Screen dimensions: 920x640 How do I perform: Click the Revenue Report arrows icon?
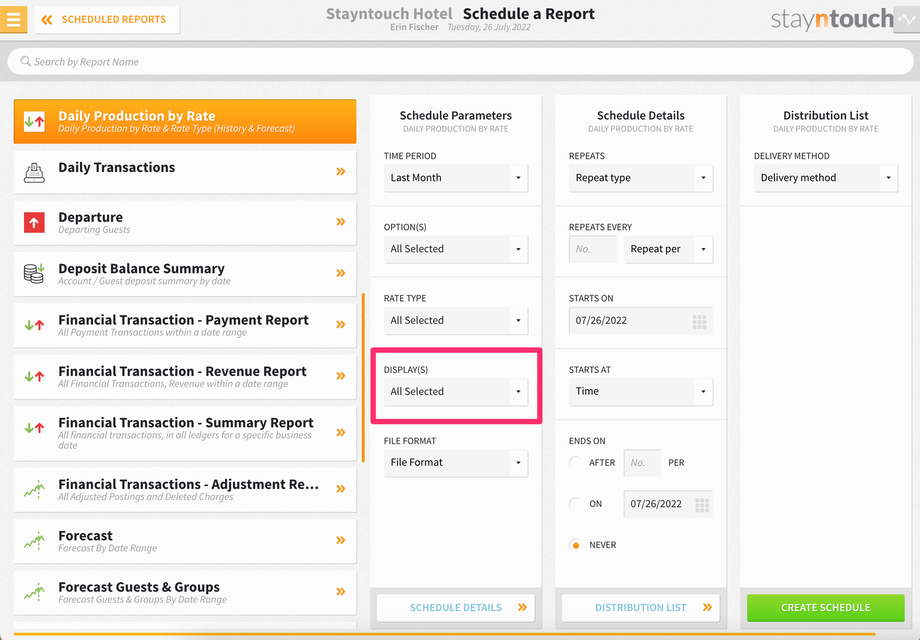(34, 376)
